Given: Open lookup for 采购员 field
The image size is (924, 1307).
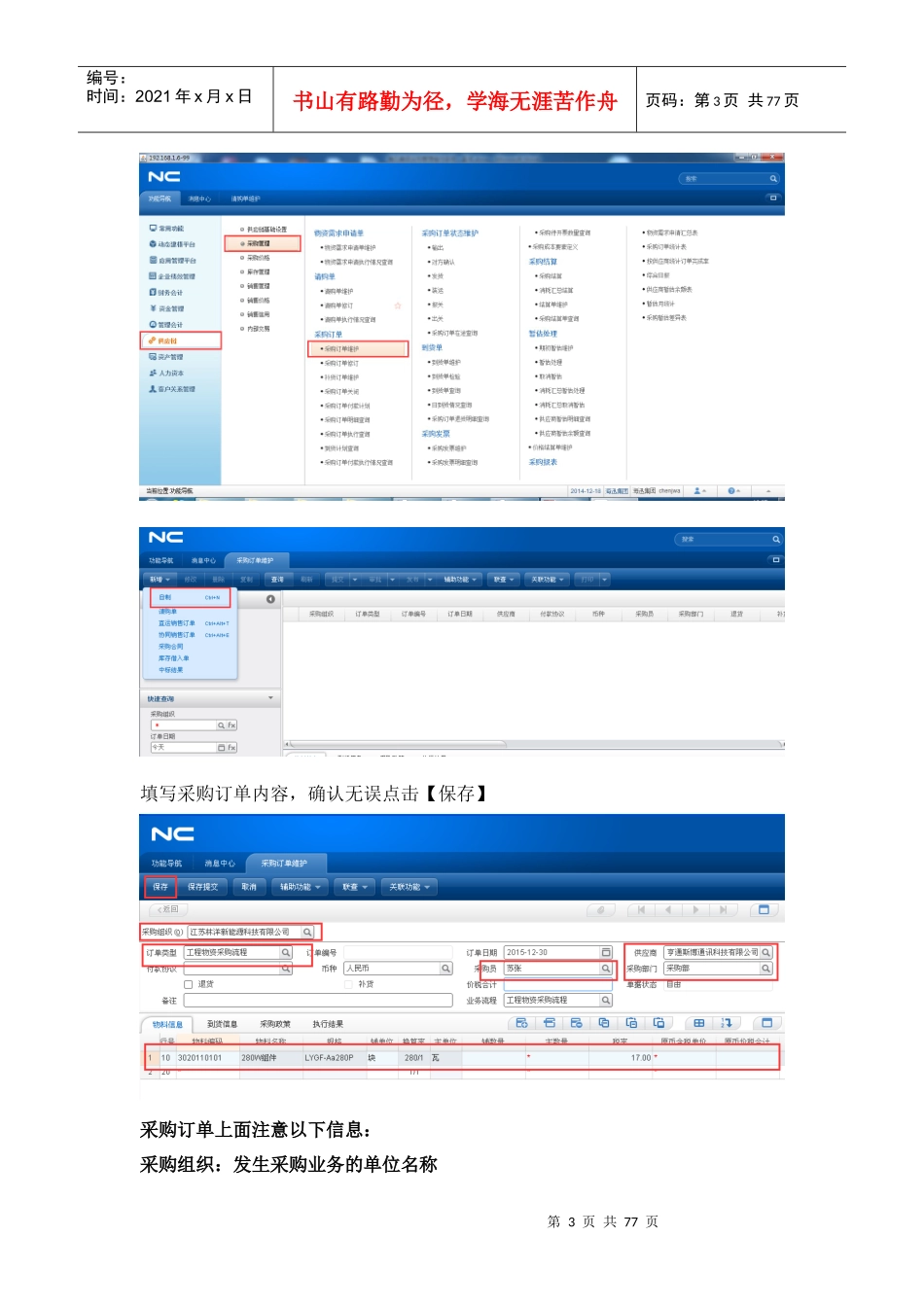Looking at the screenshot, I should coord(606,969).
